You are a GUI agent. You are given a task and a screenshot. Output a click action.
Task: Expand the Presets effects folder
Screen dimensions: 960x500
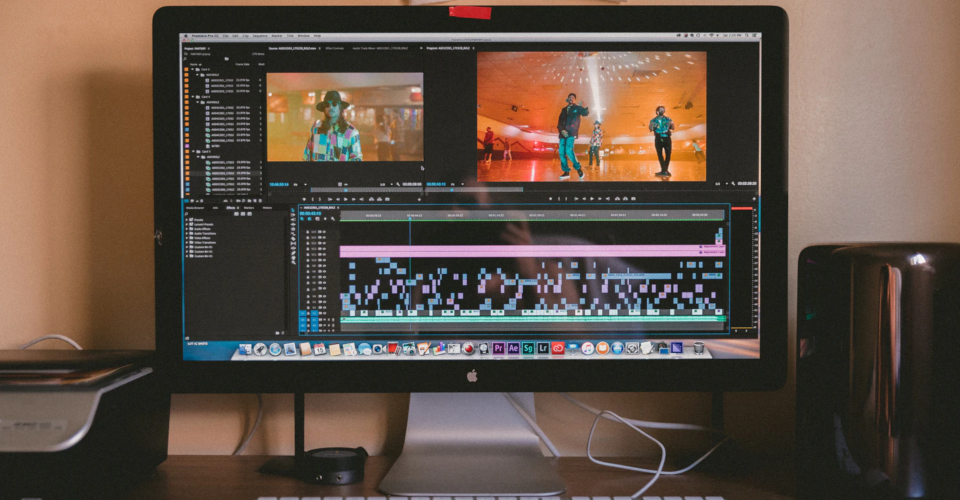coord(187,220)
